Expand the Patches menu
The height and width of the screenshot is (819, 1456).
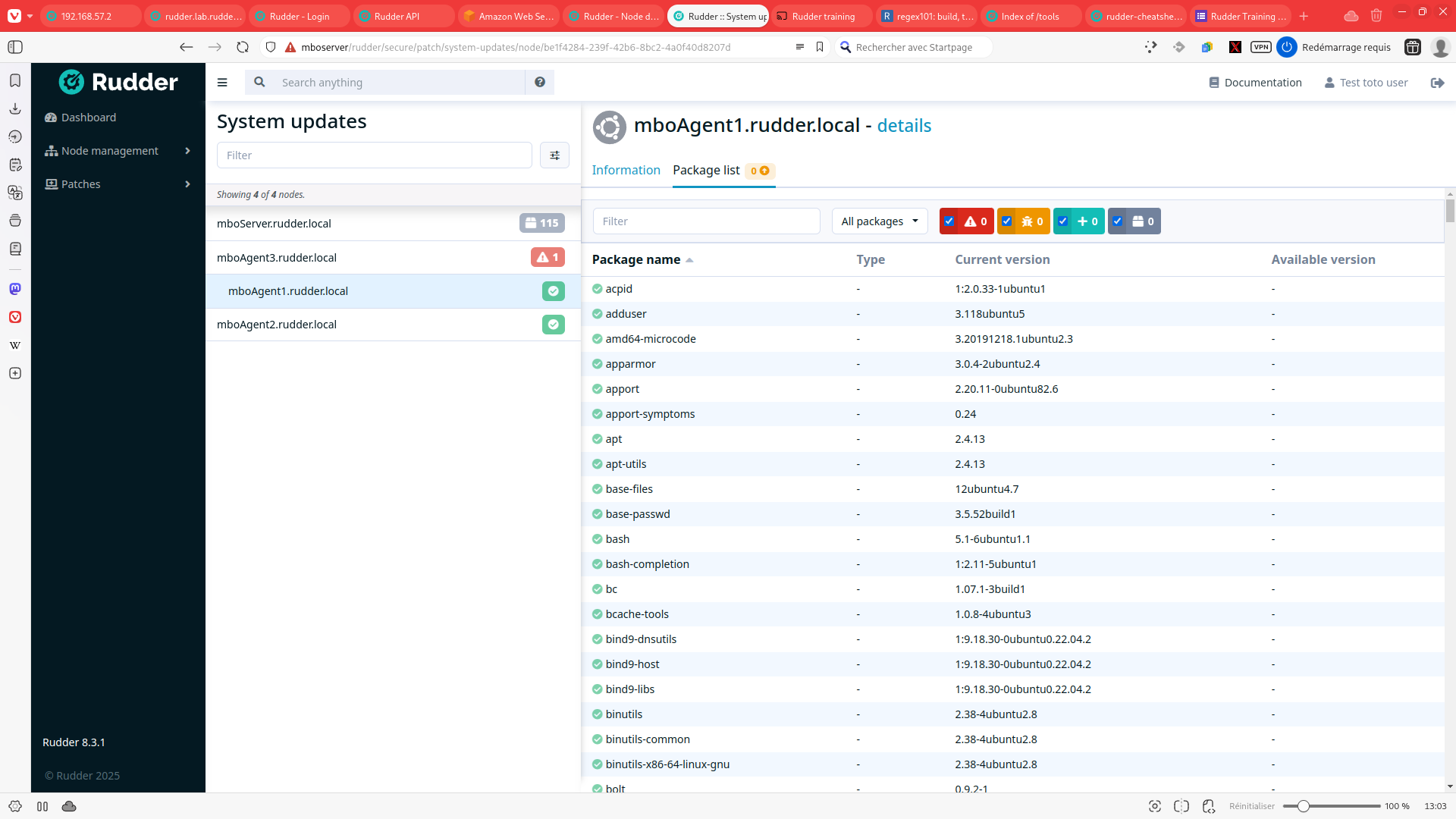pyautogui.click(x=118, y=184)
